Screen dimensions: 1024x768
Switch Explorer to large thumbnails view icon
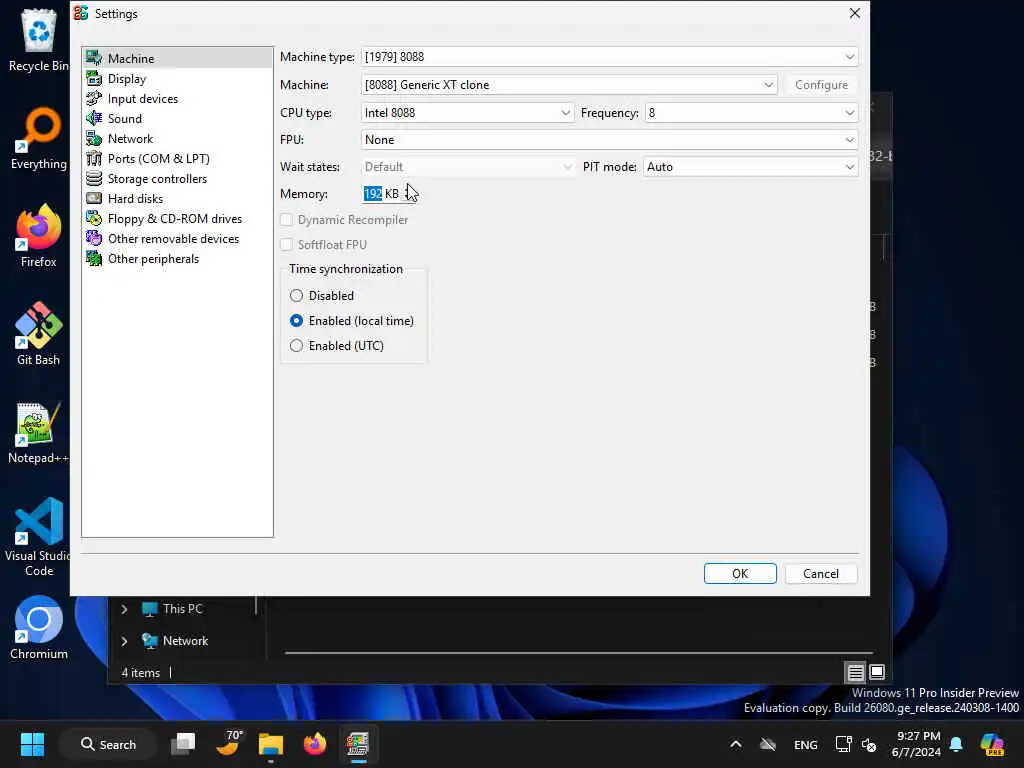(877, 672)
